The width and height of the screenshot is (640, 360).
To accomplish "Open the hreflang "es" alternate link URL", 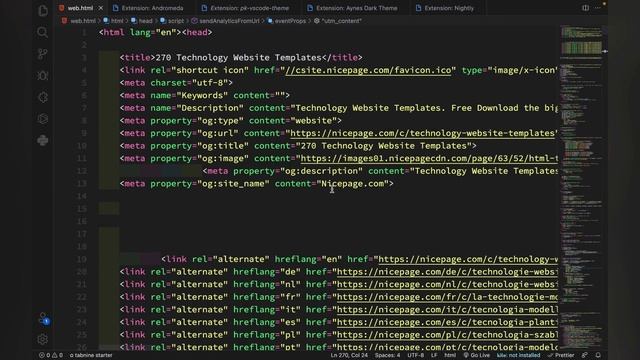I will tap(447, 322).
